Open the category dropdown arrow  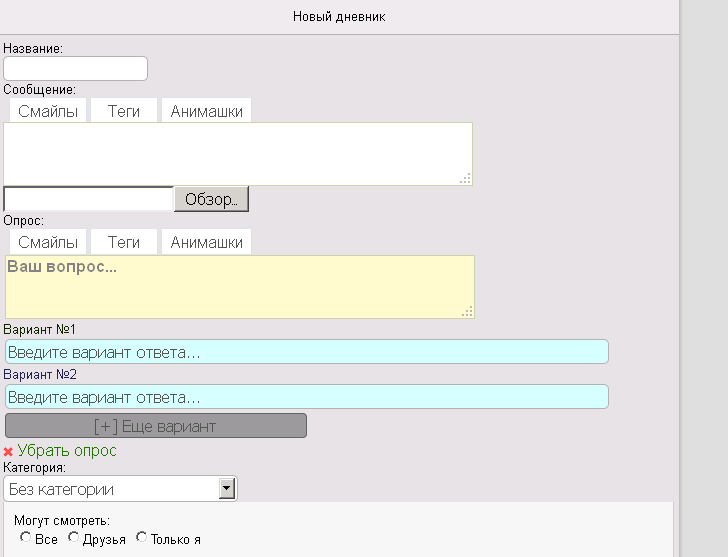pos(227,489)
